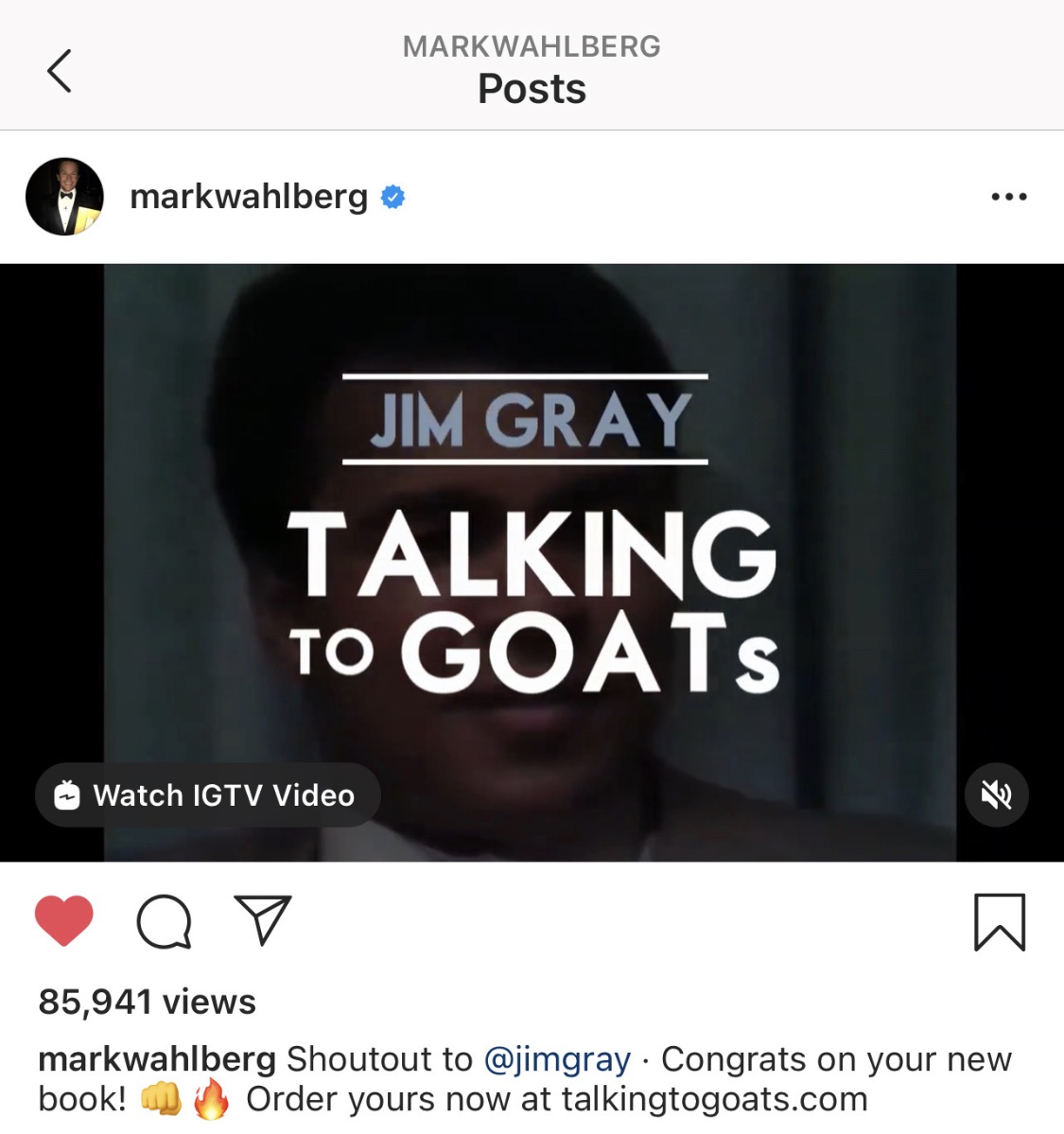This screenshot has height=1134, width=1064.
Task: Tap the talkingtogoats.com caption text
Action: 714,1099
